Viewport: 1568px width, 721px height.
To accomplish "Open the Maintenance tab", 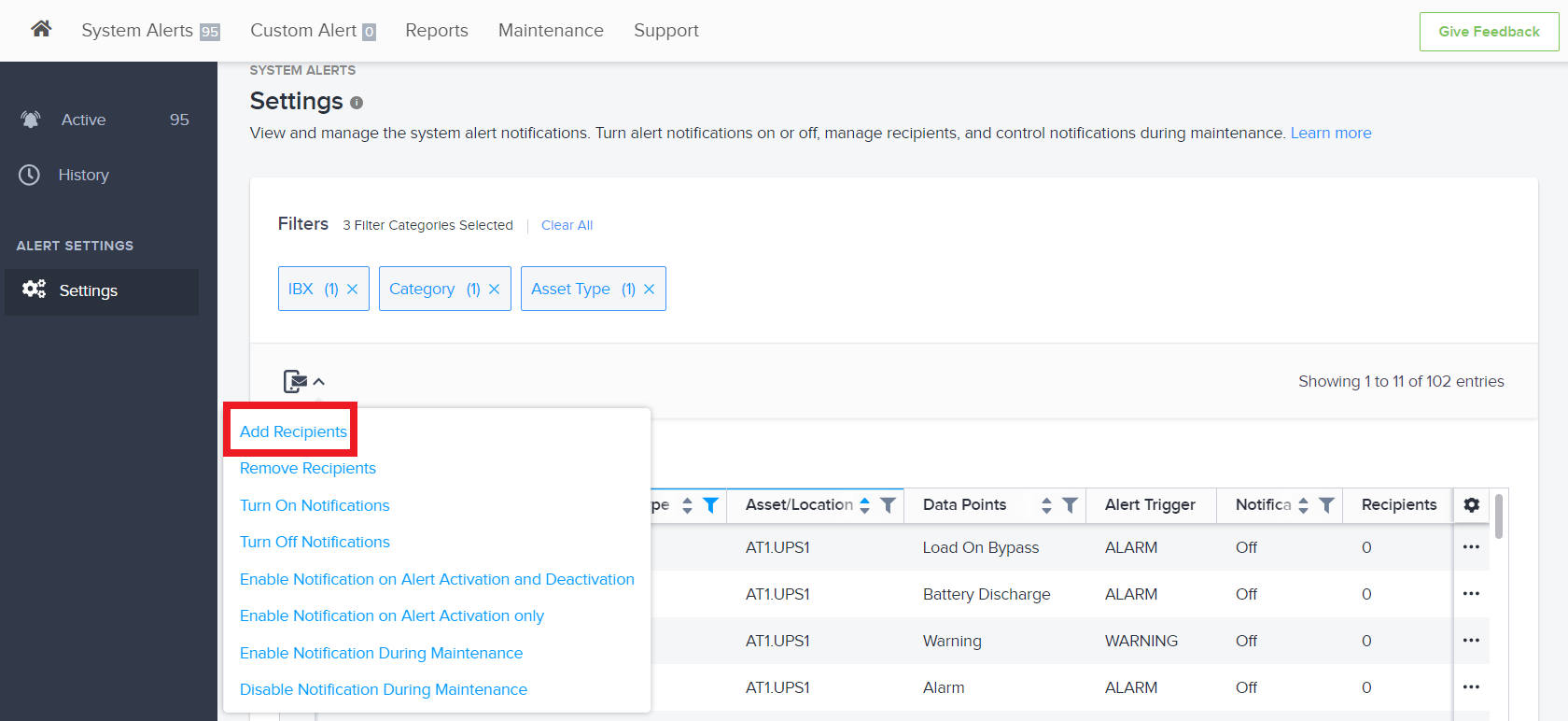I will point(551,31).
